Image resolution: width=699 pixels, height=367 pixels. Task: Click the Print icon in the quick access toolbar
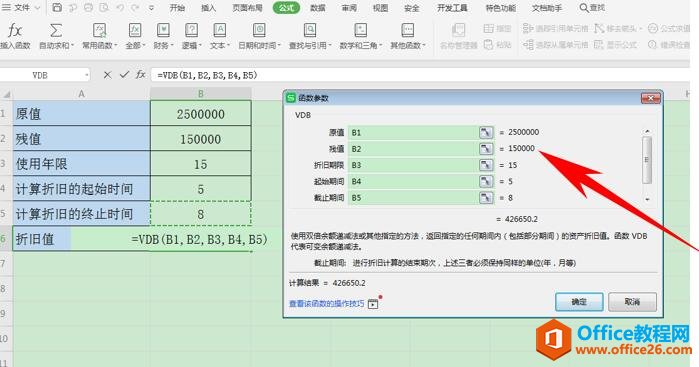pyautogui.click(x=88, y=8)
